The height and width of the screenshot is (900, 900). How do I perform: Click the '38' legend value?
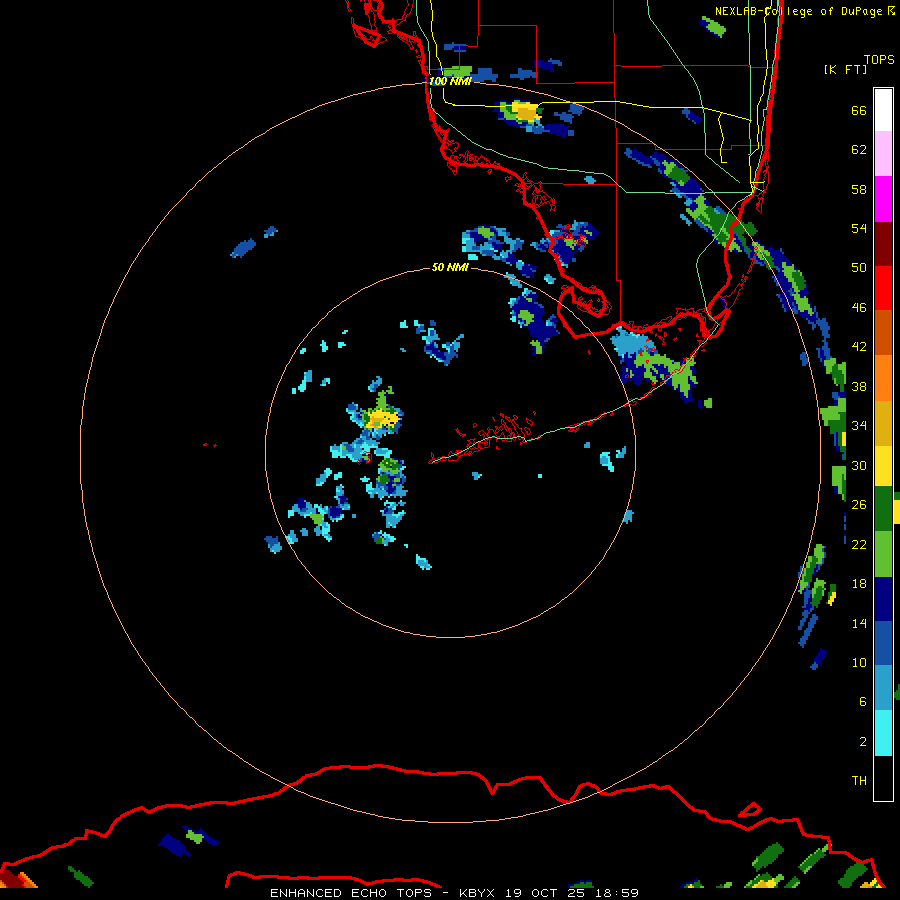[x=859, y=387]
